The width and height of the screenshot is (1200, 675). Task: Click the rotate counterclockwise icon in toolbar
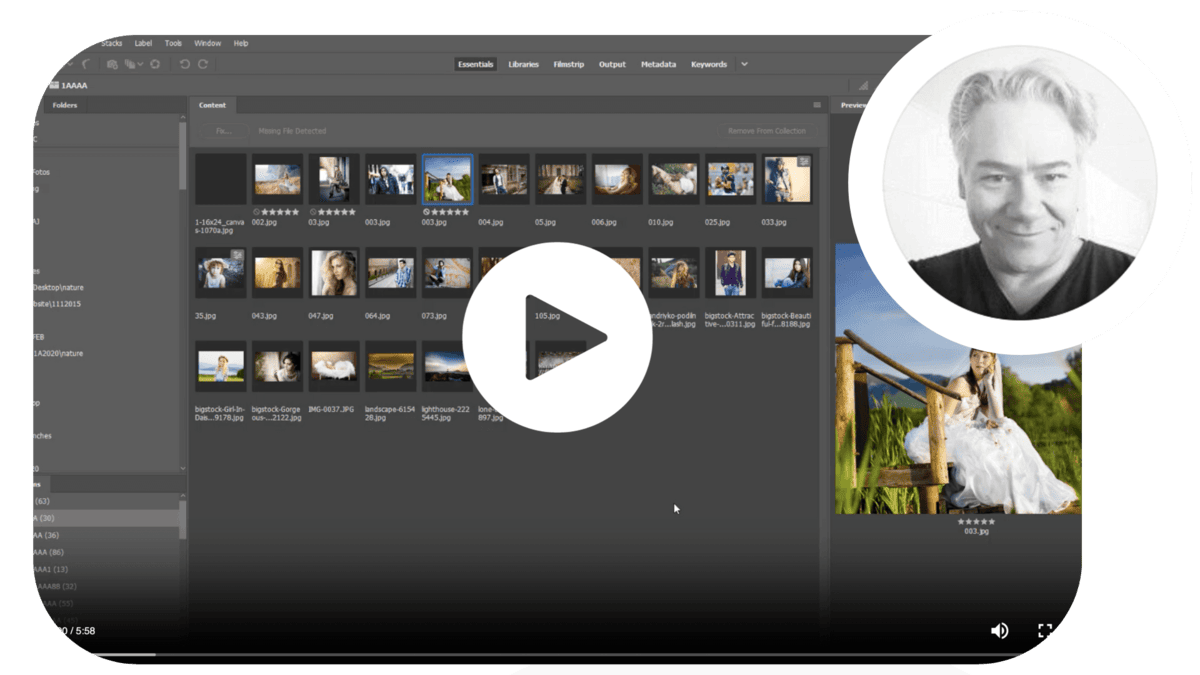[x=184, y=64]
